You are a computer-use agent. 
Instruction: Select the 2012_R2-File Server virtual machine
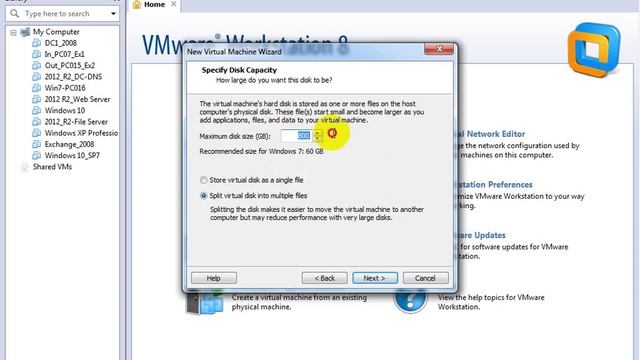[x=76, y=122]
